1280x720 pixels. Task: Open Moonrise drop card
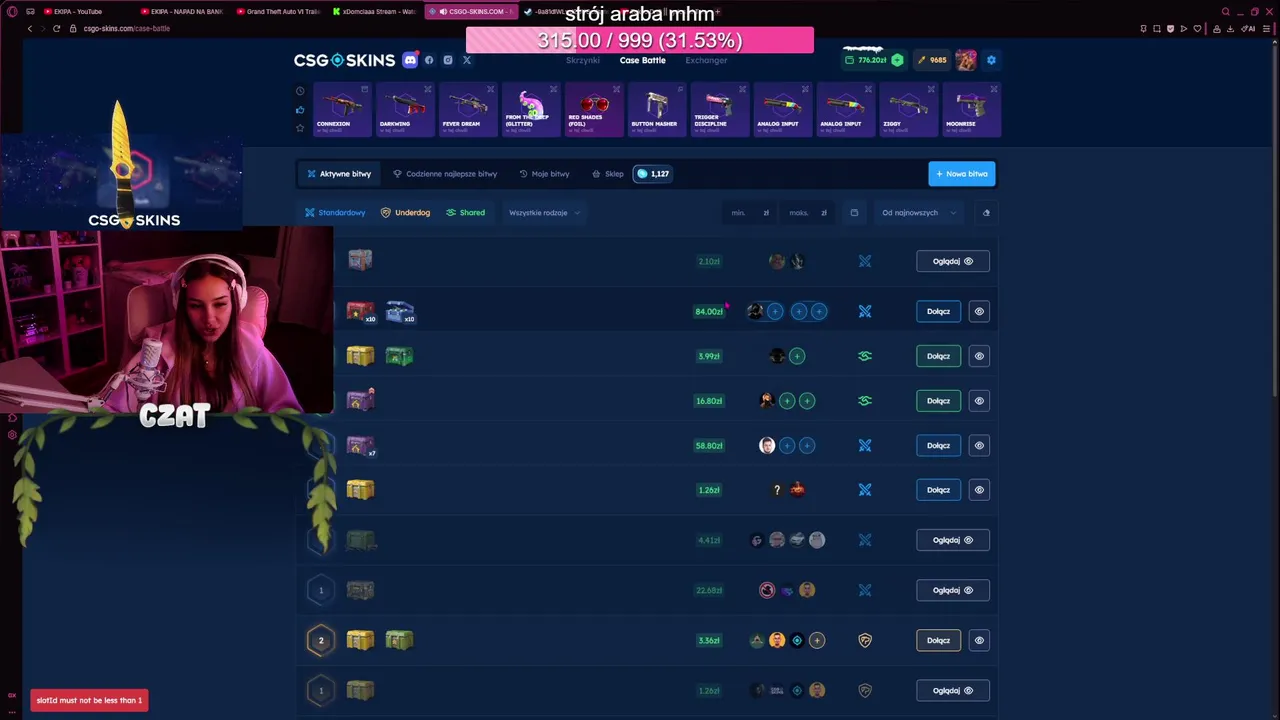click(x=971, y=109)
